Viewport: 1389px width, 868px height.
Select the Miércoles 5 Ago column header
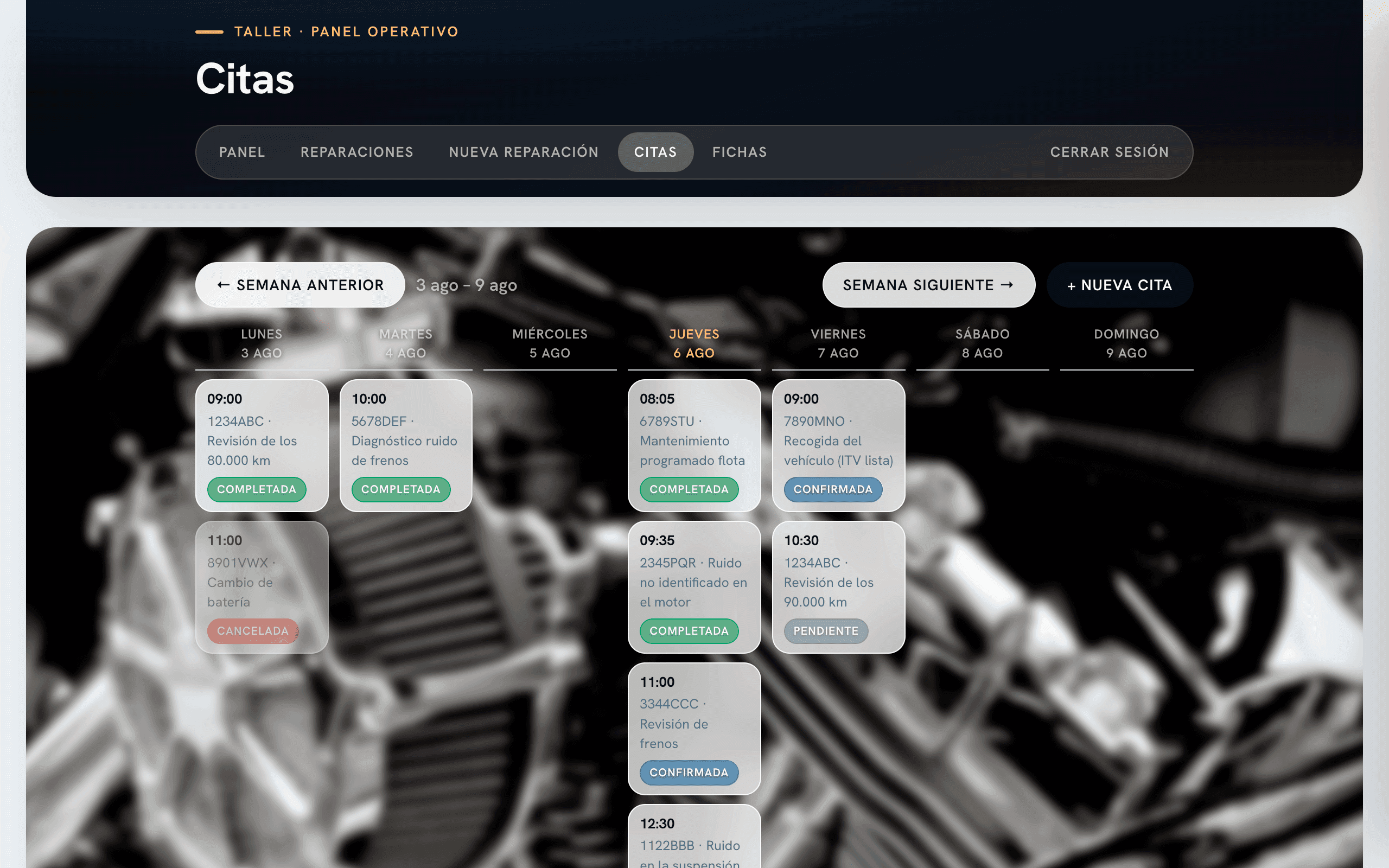(x=550, y=343)
